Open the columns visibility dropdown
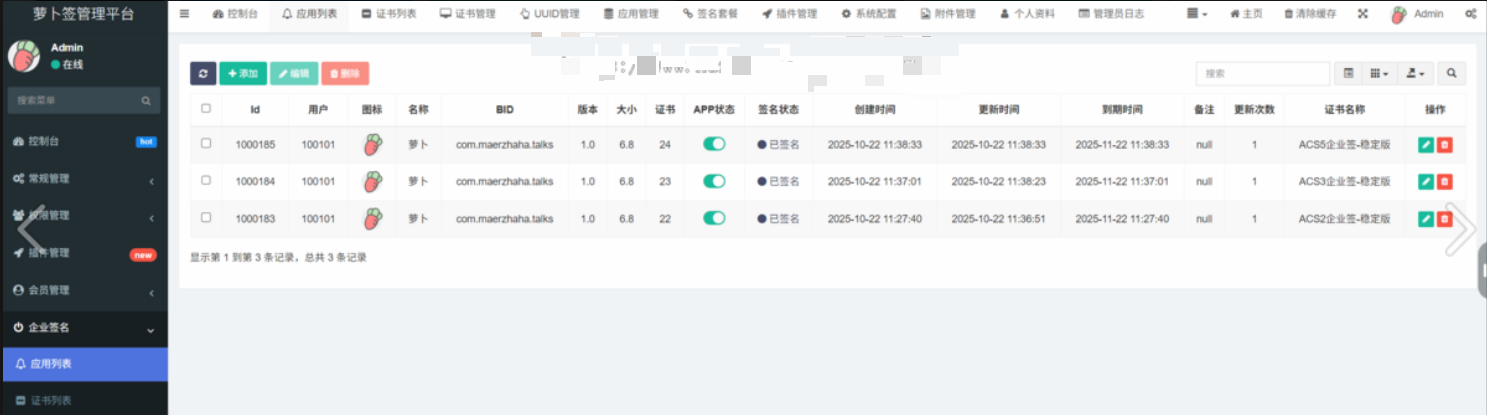Screen dimensions: 1487x415 click(x=1379, y=73)
